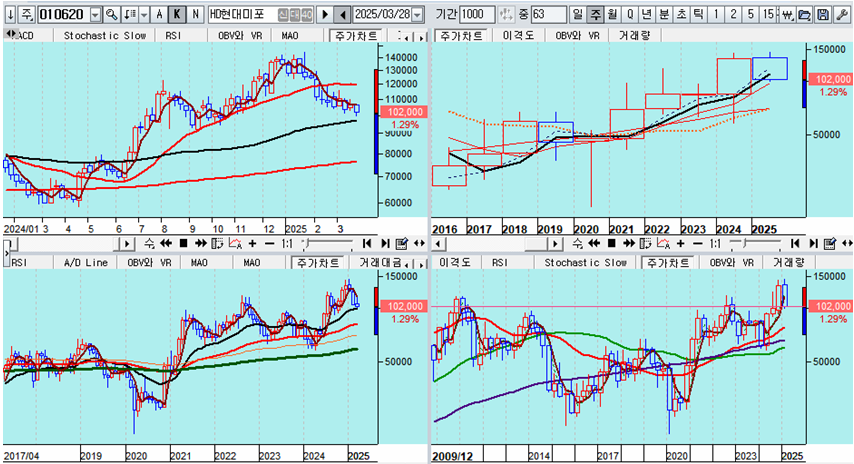The image size is (854, 464).
Task: Select the 일 daily period button
Action: [x=578, y=15]
